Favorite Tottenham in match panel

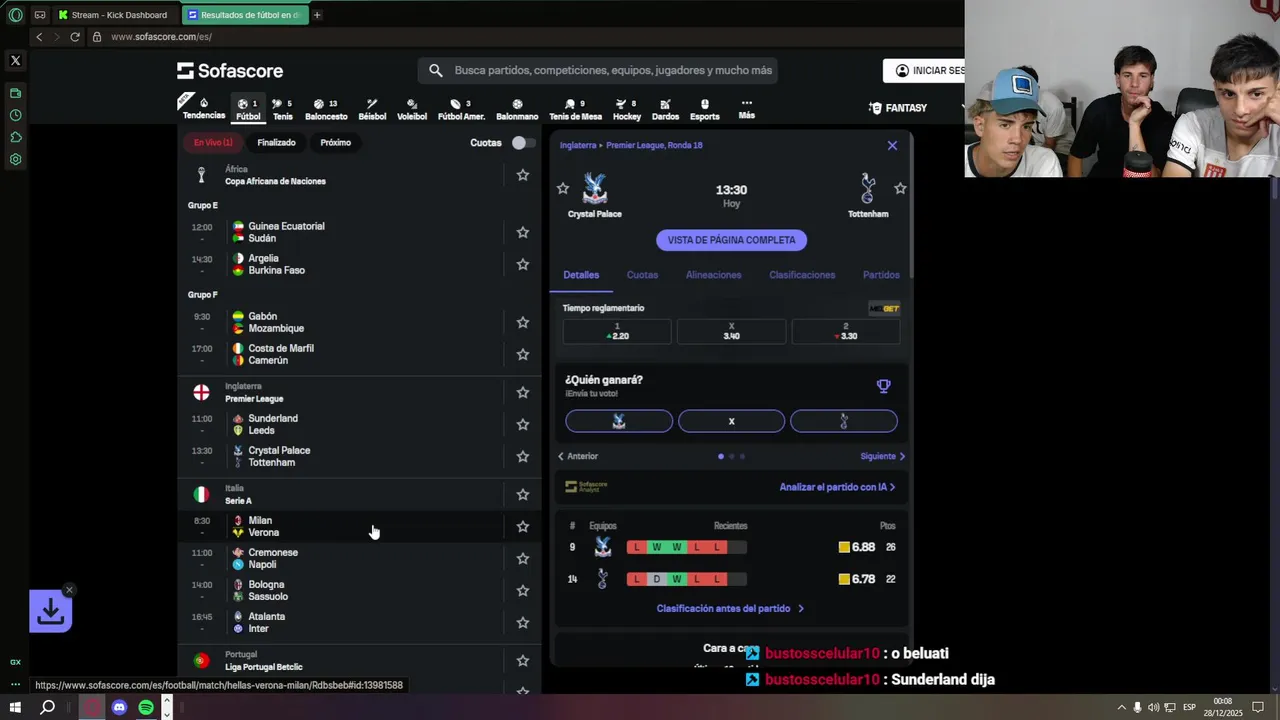[900, 188]
